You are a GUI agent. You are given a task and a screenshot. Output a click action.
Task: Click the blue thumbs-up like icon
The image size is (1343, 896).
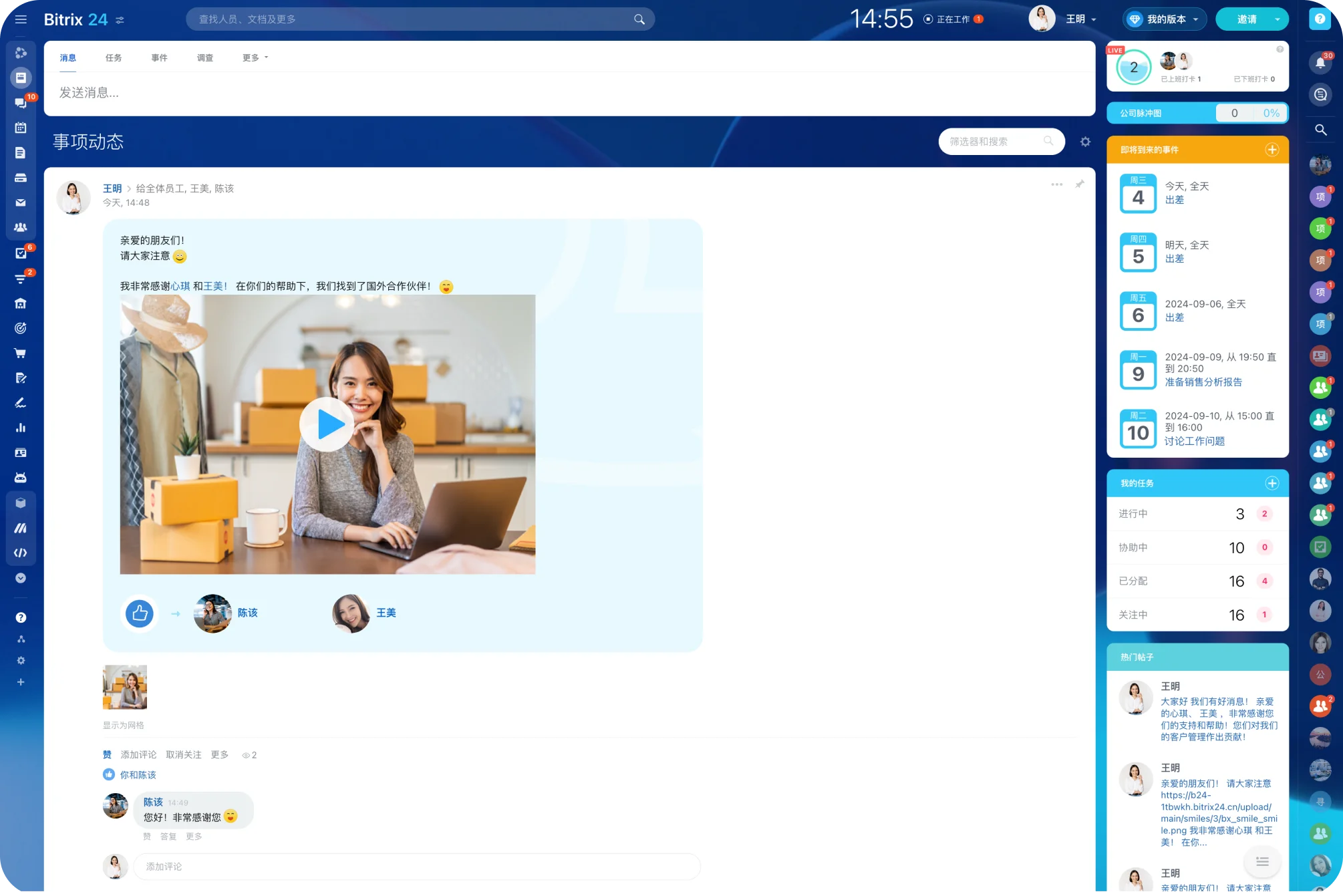point(140,613)
